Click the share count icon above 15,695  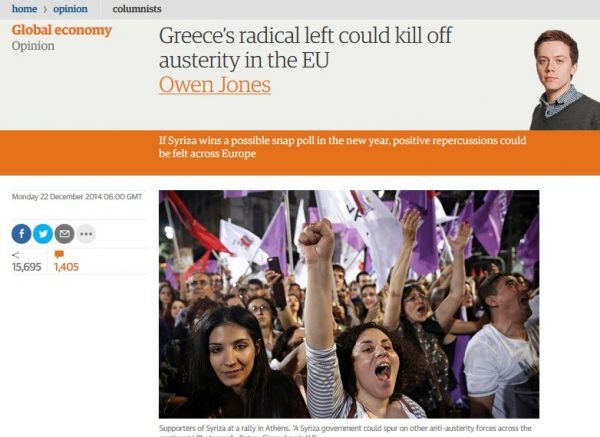16,255
